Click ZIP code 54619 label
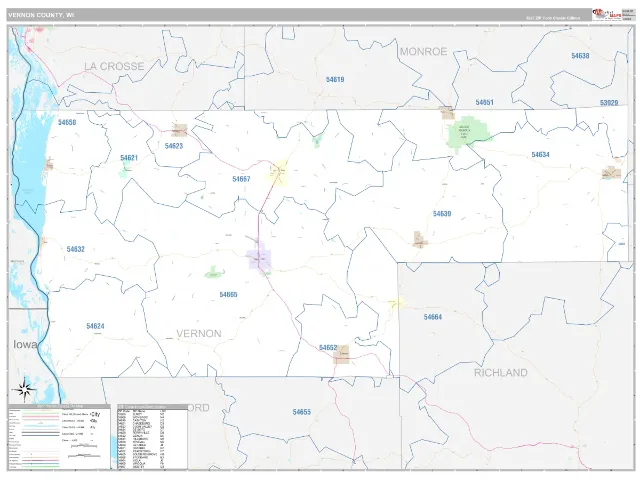 tap(335, 80)
